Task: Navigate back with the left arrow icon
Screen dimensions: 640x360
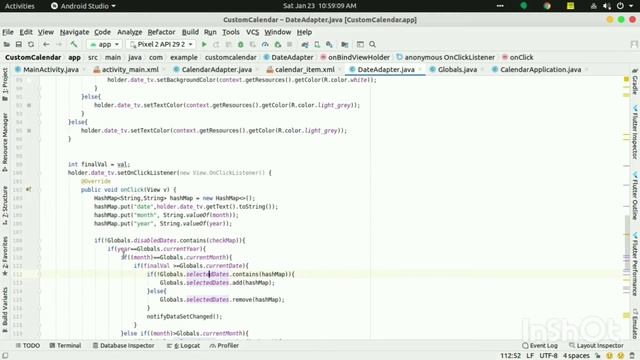Action: click(x=46, y=44)
